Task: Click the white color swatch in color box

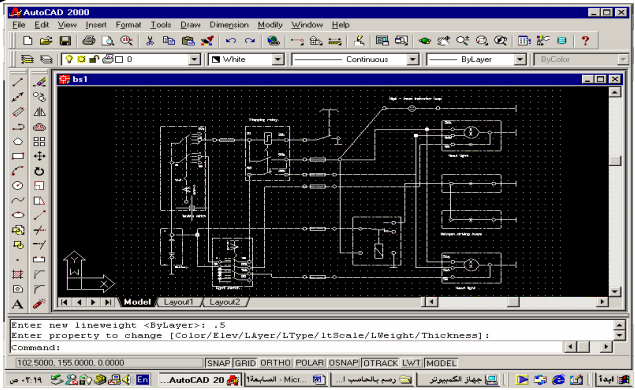Action: click(216, 60)
